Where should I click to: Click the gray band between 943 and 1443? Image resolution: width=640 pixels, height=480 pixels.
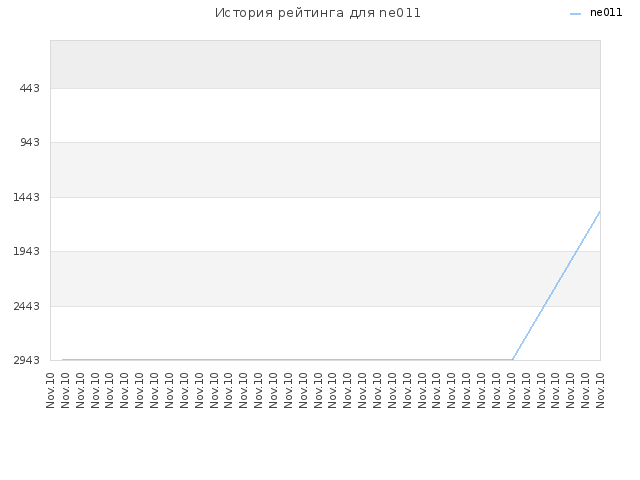click(x=325, y=169)
